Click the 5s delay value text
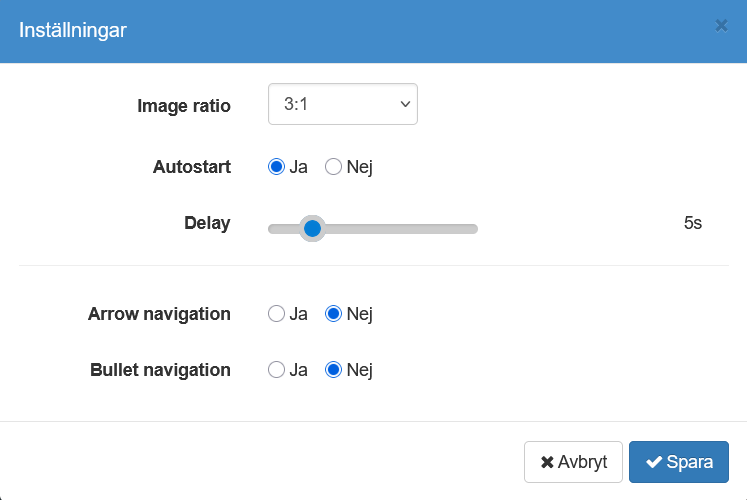This screenshot has height=500, width=747. click(x=692, y=223)
